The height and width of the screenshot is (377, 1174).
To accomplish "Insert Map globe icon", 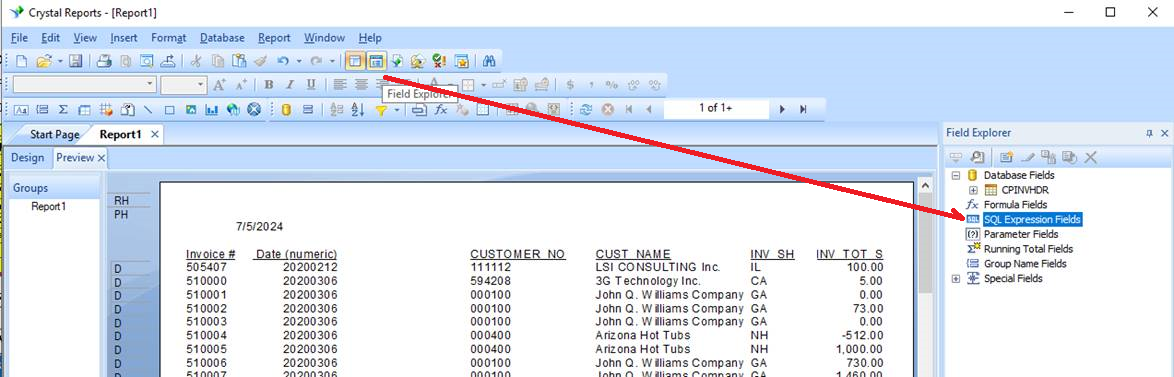I will point(234,109).
